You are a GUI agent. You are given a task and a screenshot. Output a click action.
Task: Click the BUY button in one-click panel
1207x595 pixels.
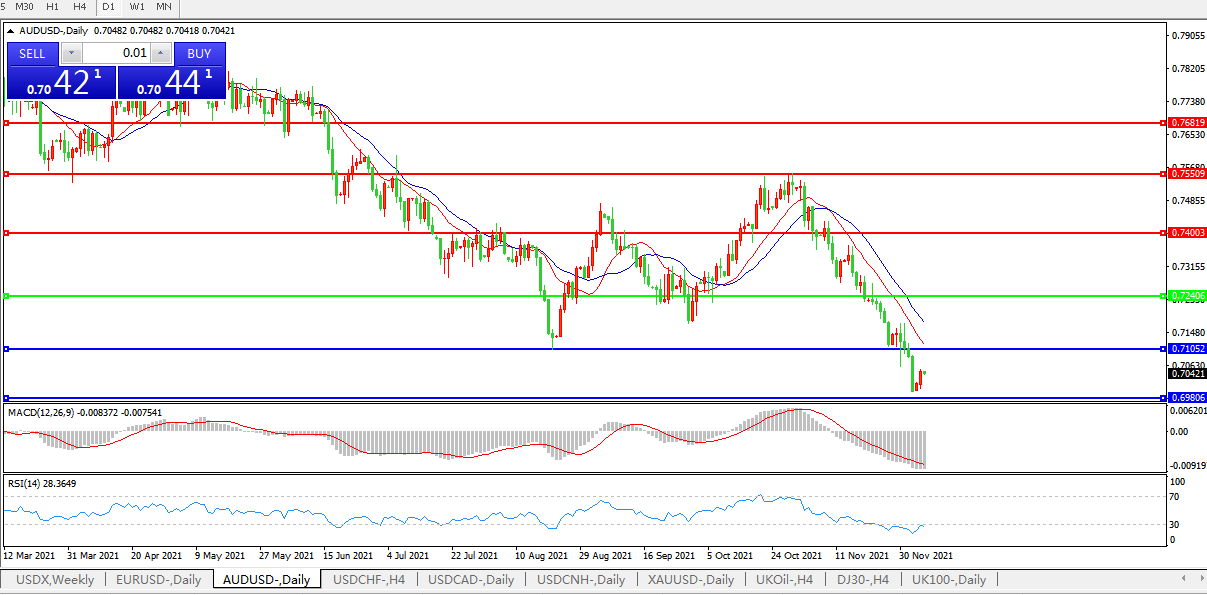[199, 53]
